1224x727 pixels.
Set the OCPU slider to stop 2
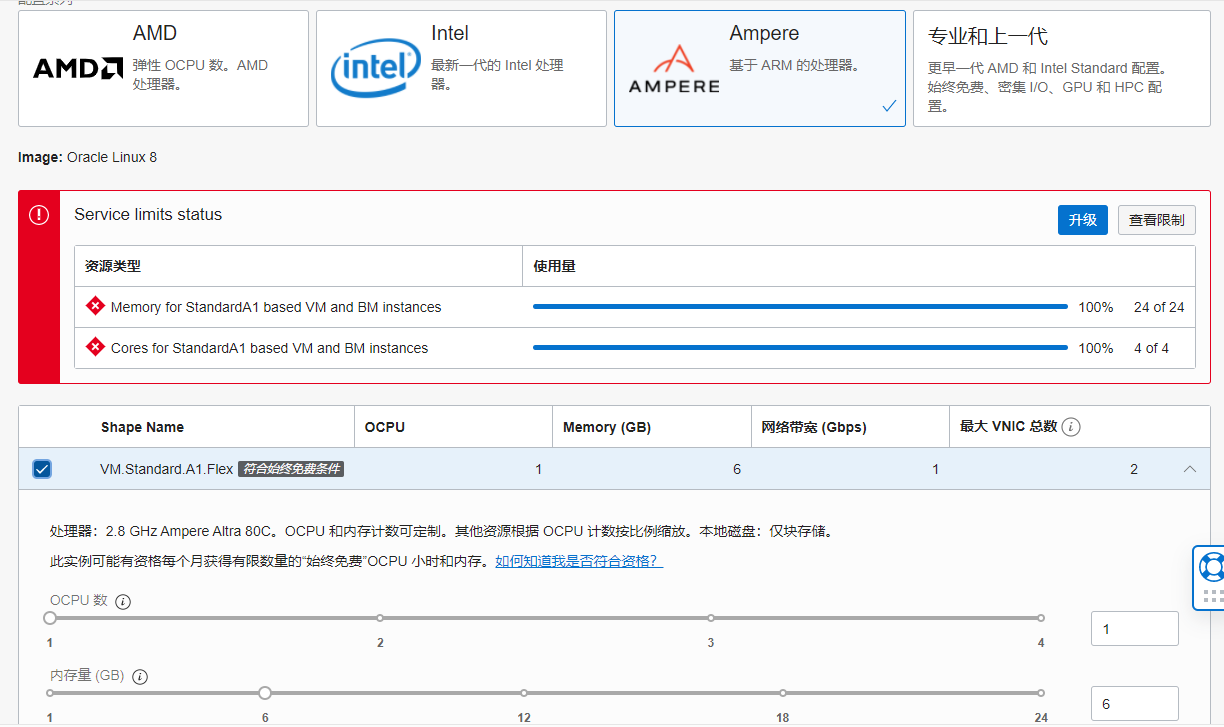click(x=380, y=618)
